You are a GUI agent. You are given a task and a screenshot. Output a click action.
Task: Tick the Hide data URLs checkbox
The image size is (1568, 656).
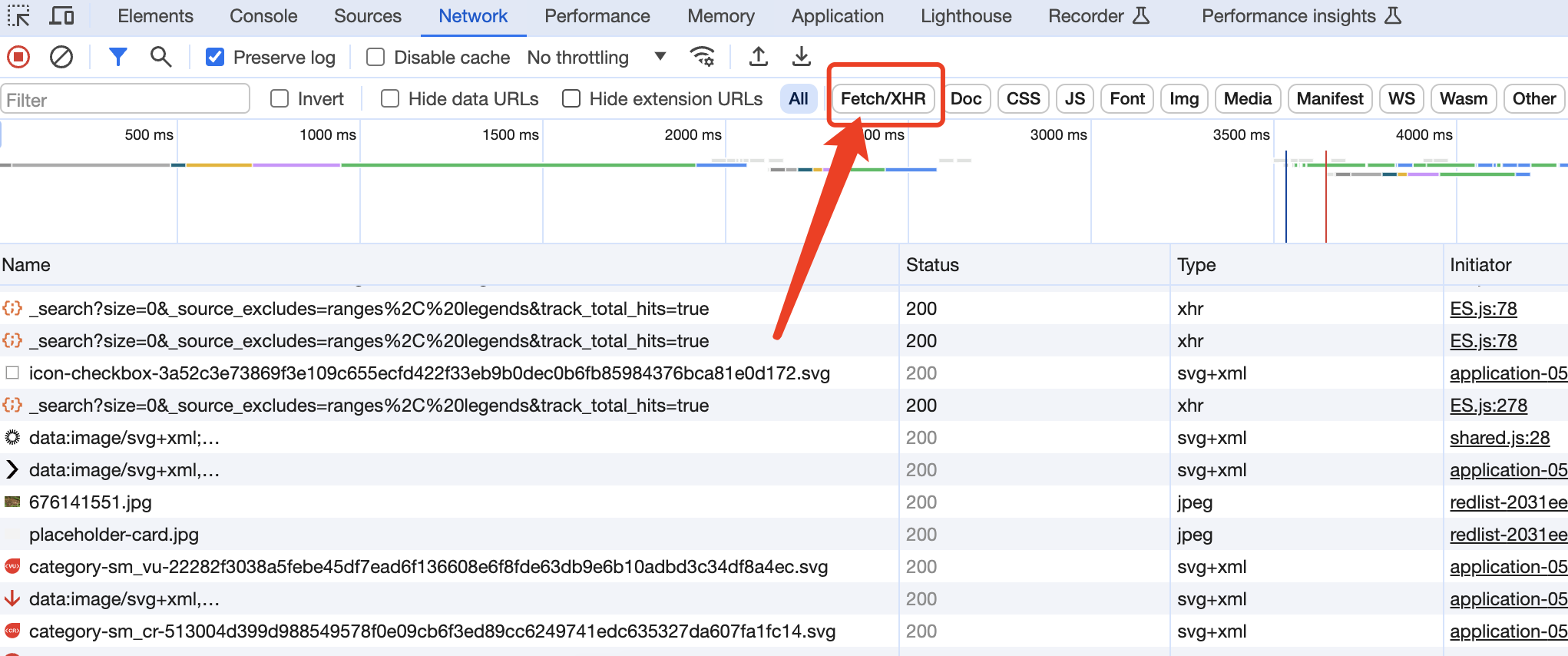click(x=390, y=99)
